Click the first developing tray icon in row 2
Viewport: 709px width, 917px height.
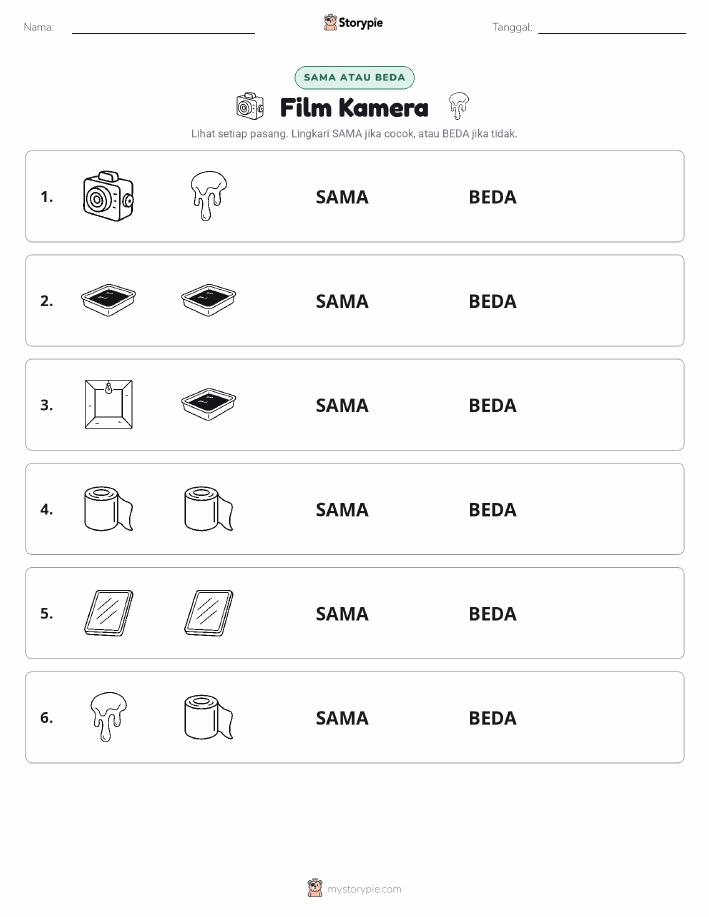coord(108,301)
